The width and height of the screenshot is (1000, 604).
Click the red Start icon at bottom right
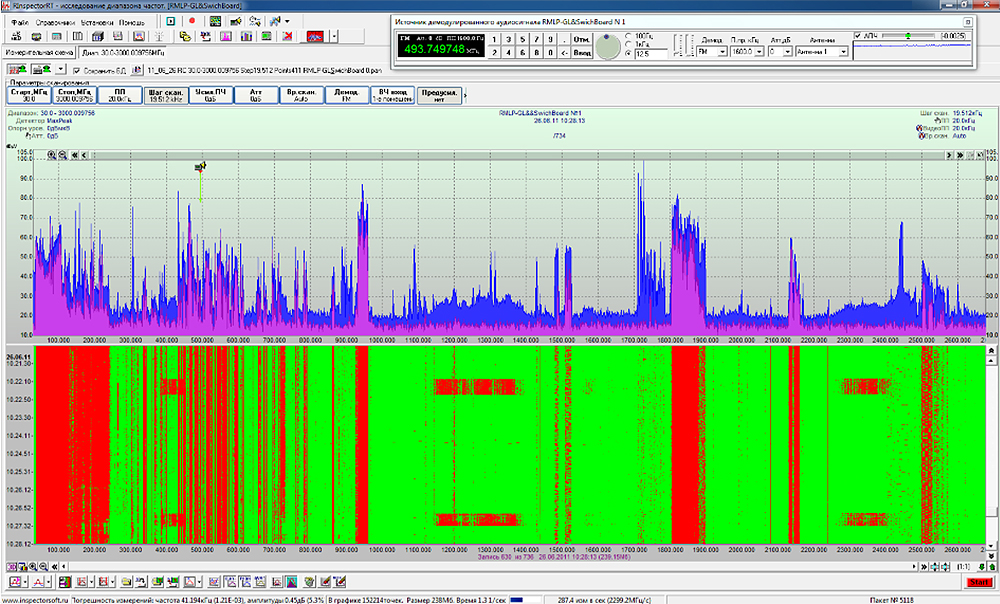[980, 582]
